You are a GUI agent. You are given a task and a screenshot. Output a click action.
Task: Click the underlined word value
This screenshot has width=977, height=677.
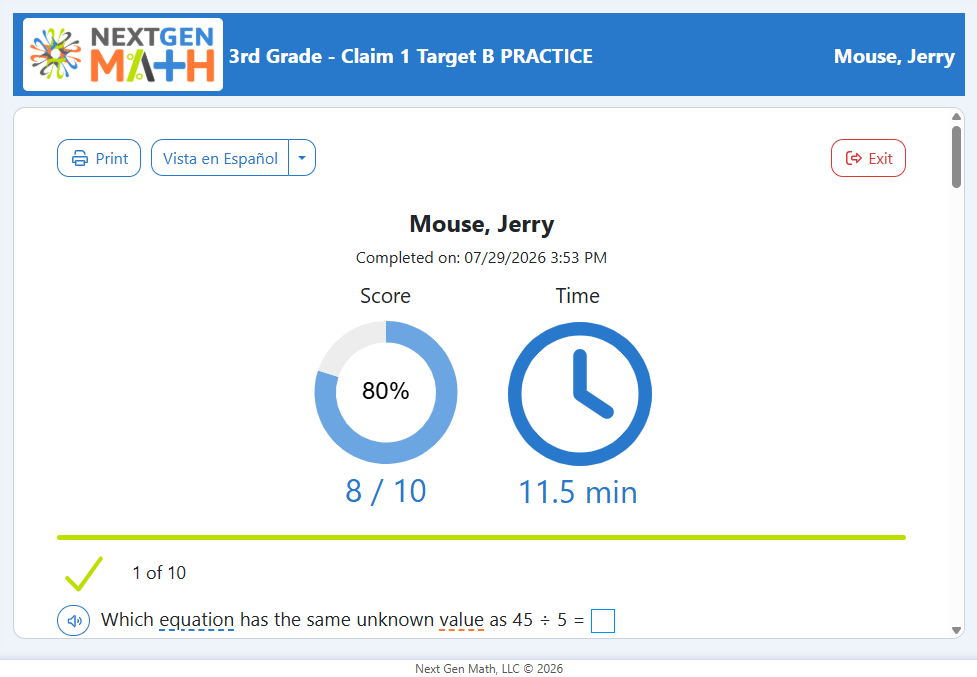(x=461, y=620)
